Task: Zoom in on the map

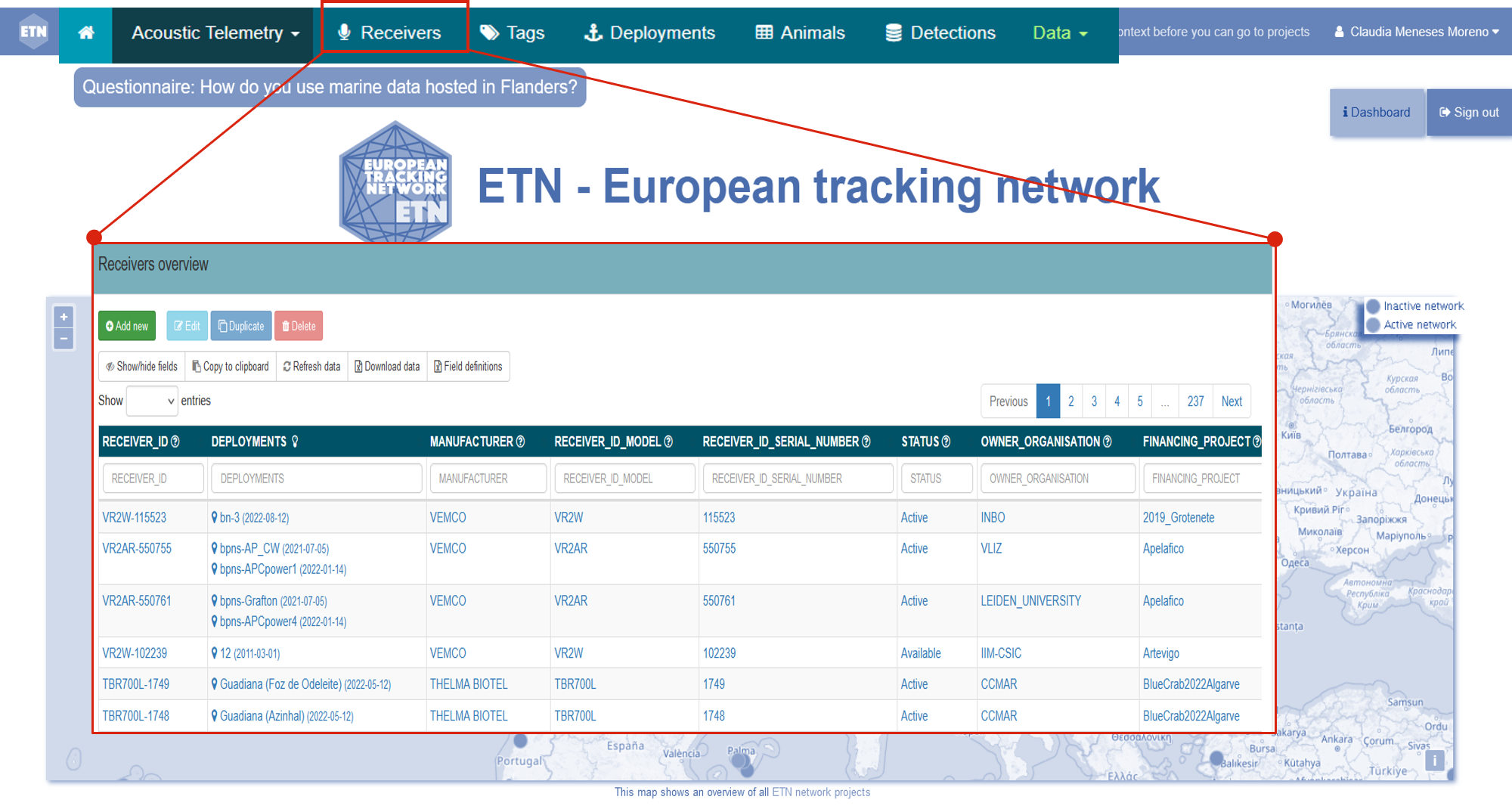Action: [64, 317]
